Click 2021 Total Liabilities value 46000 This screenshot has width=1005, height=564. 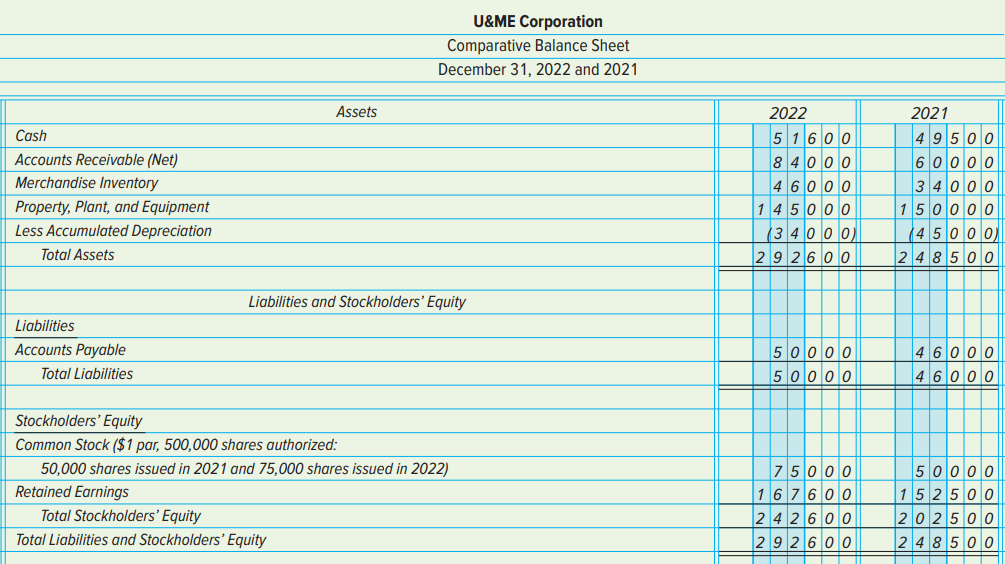954,376
